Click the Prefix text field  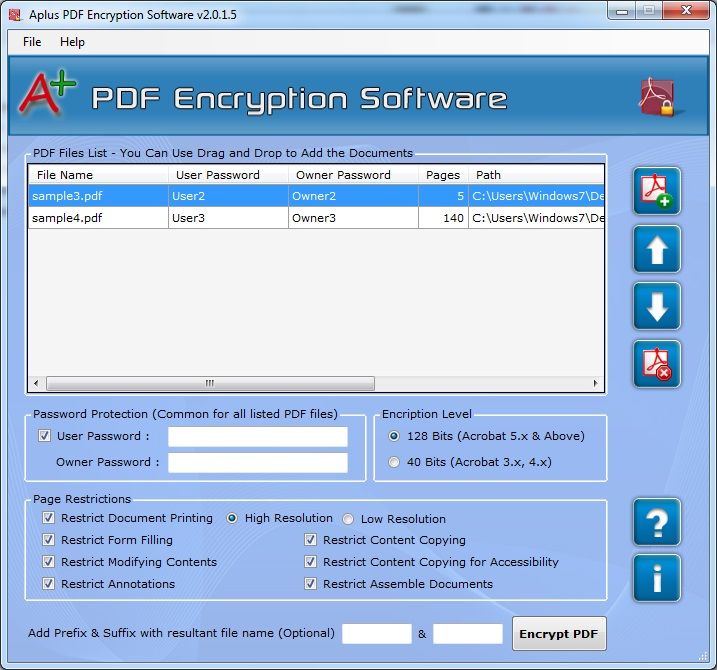click(x=377, y=634)
